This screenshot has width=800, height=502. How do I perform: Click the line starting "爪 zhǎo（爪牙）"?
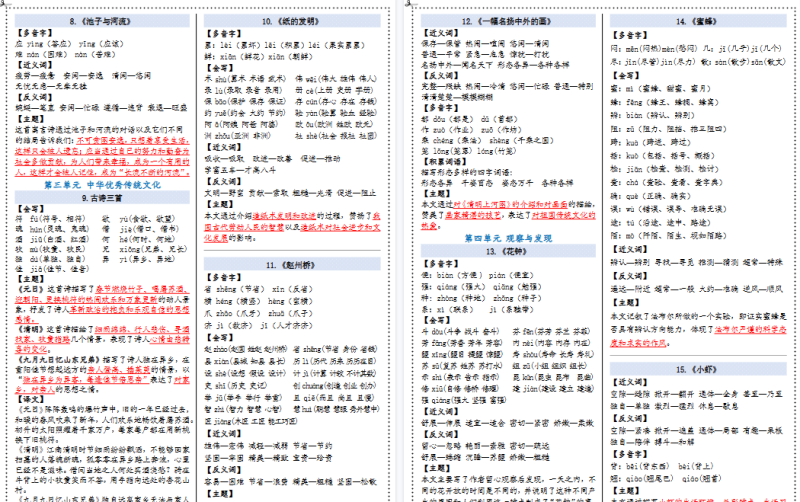[x=259, y=313]
